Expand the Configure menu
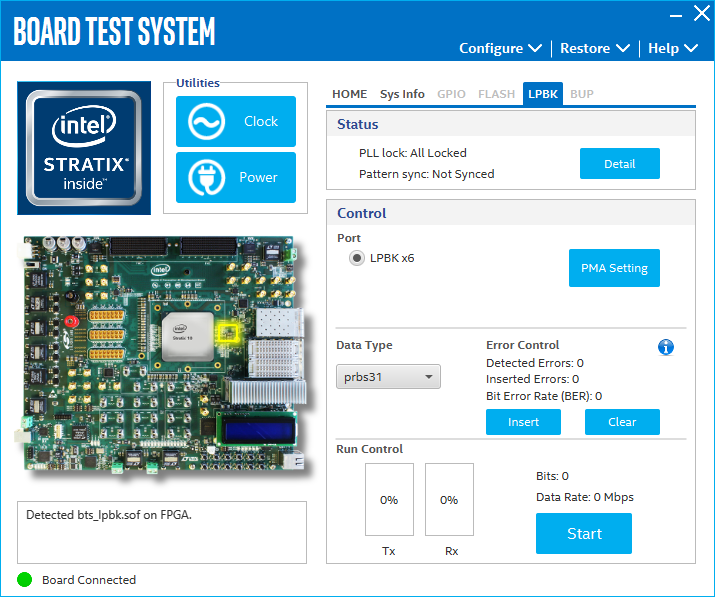 pyautogui.click(x=500, y=48)
